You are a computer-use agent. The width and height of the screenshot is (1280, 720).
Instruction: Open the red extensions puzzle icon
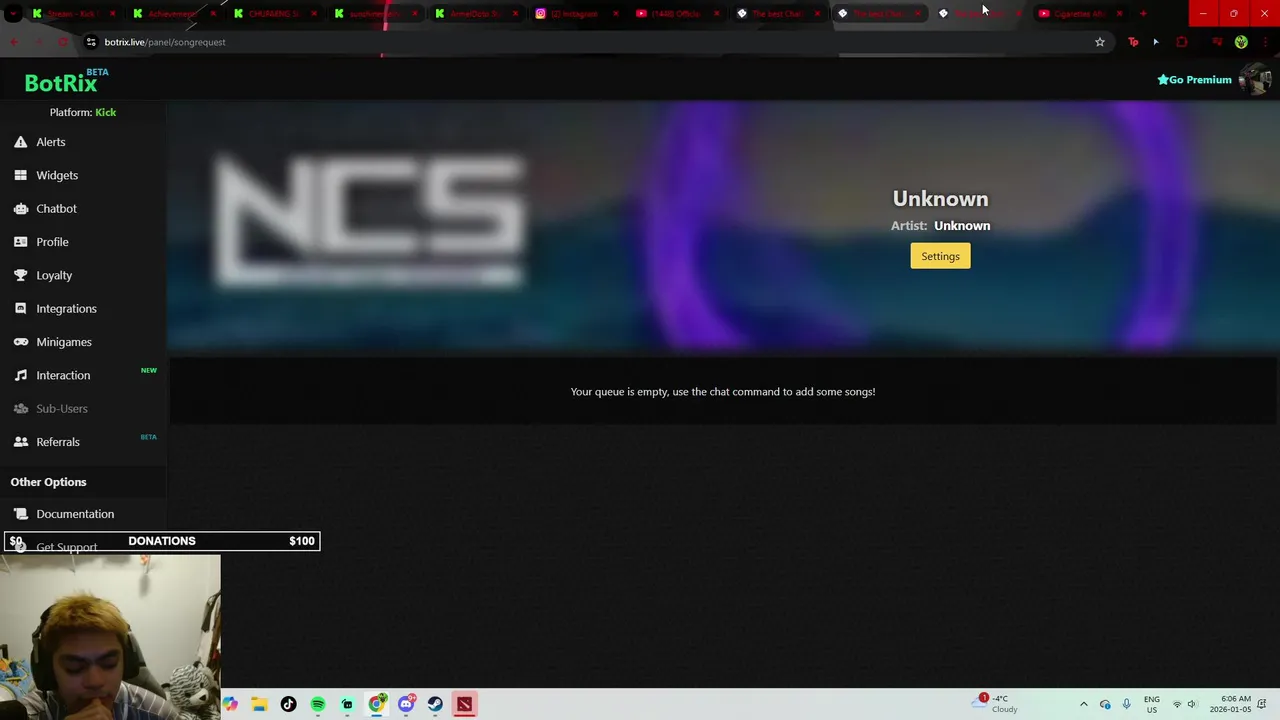pos(1182,42)
